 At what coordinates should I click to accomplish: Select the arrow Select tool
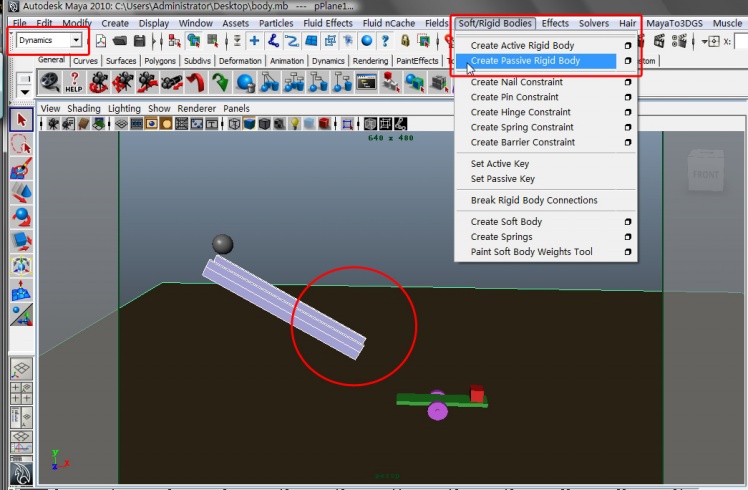pyautogui.click(x=21, y=120)
